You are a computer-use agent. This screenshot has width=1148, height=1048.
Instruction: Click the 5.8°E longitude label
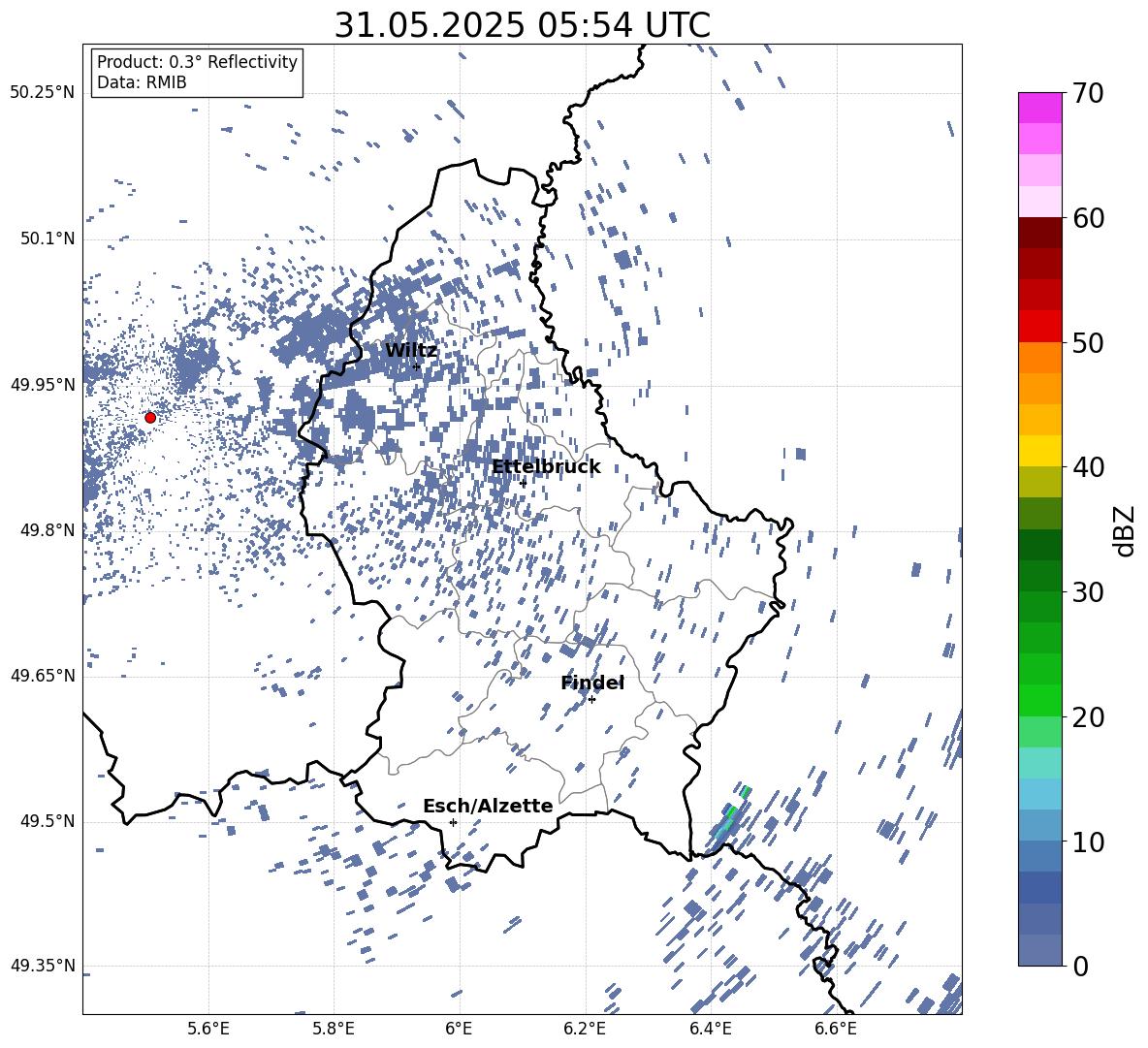[334, 1029]
